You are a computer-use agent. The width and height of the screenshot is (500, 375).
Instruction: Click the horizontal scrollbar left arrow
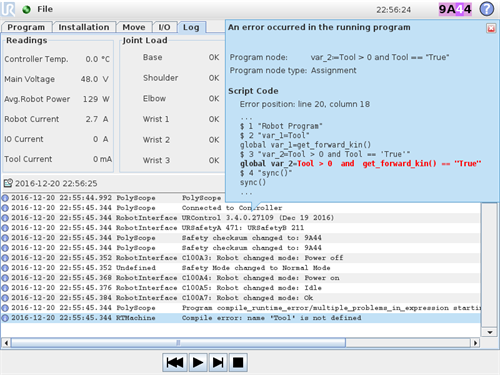tap(6, 343)
